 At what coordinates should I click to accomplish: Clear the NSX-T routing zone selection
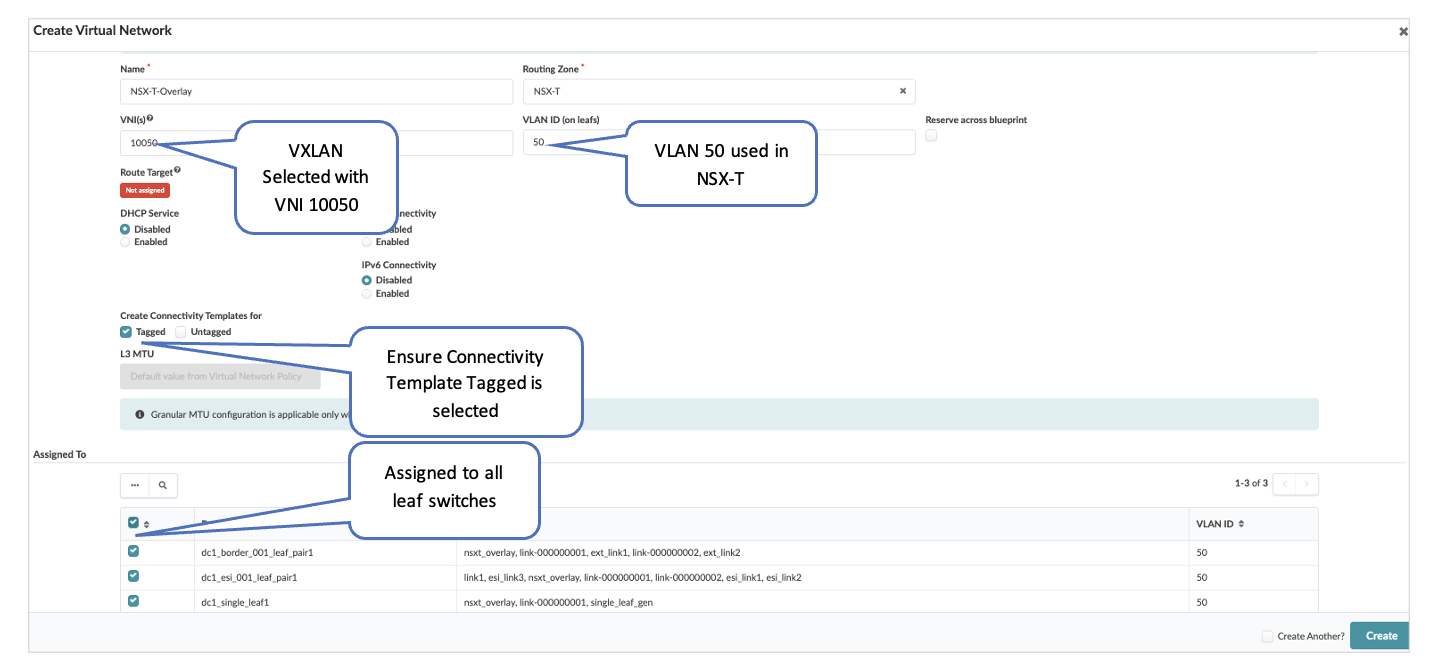pyautogui.click(x=902, y=91)
